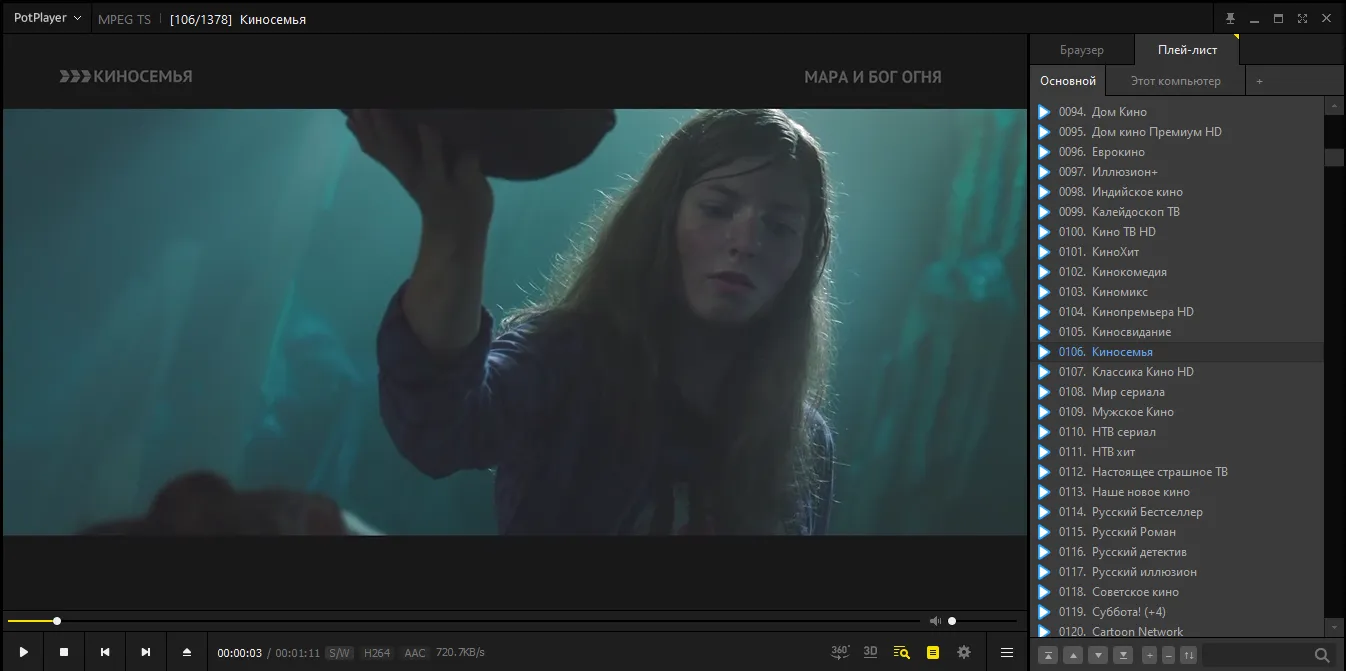Play channel 0116. Русский детектив

[x=1176, y=552]
